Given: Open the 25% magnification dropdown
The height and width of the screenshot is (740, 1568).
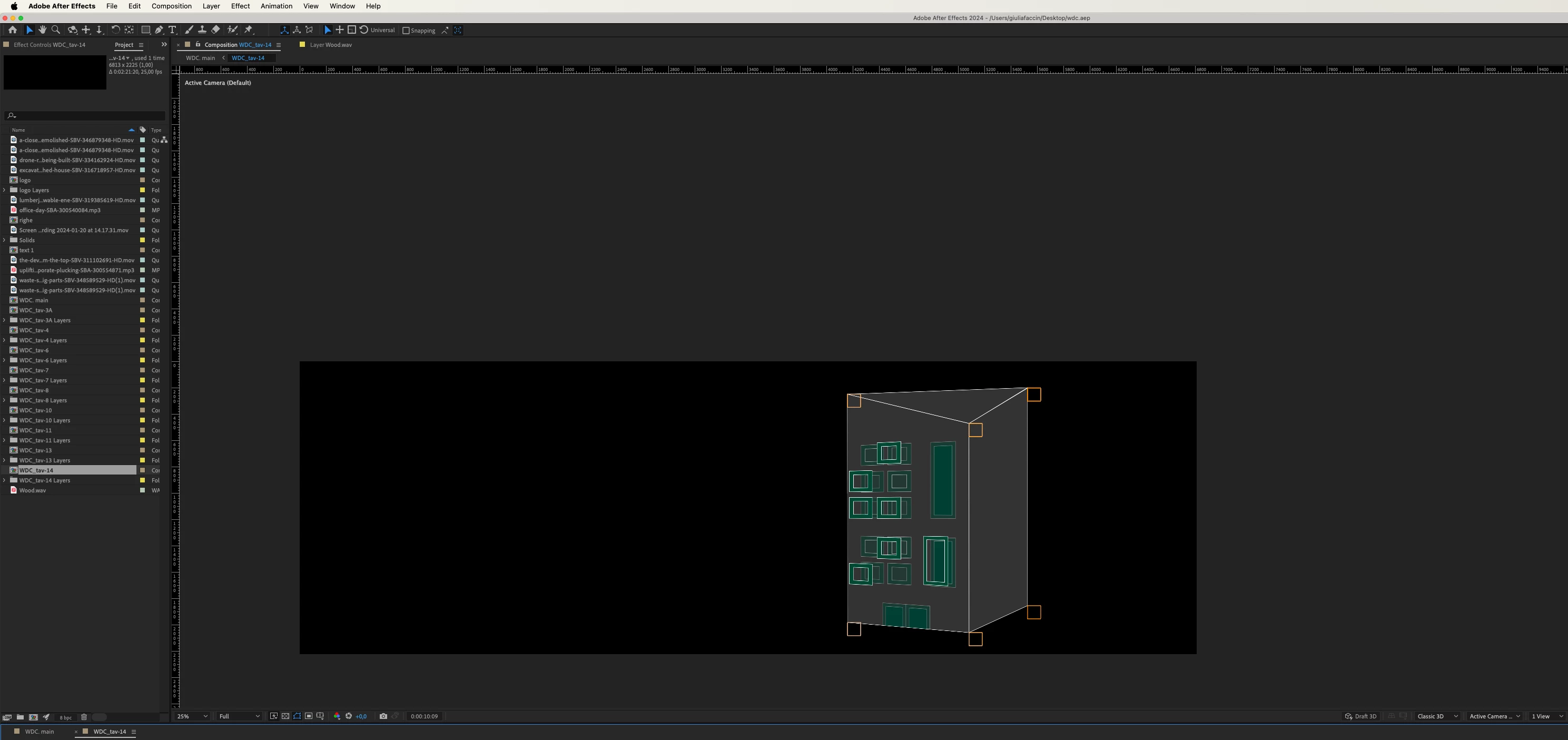Looking at the screenshot, I should point(192,716).
